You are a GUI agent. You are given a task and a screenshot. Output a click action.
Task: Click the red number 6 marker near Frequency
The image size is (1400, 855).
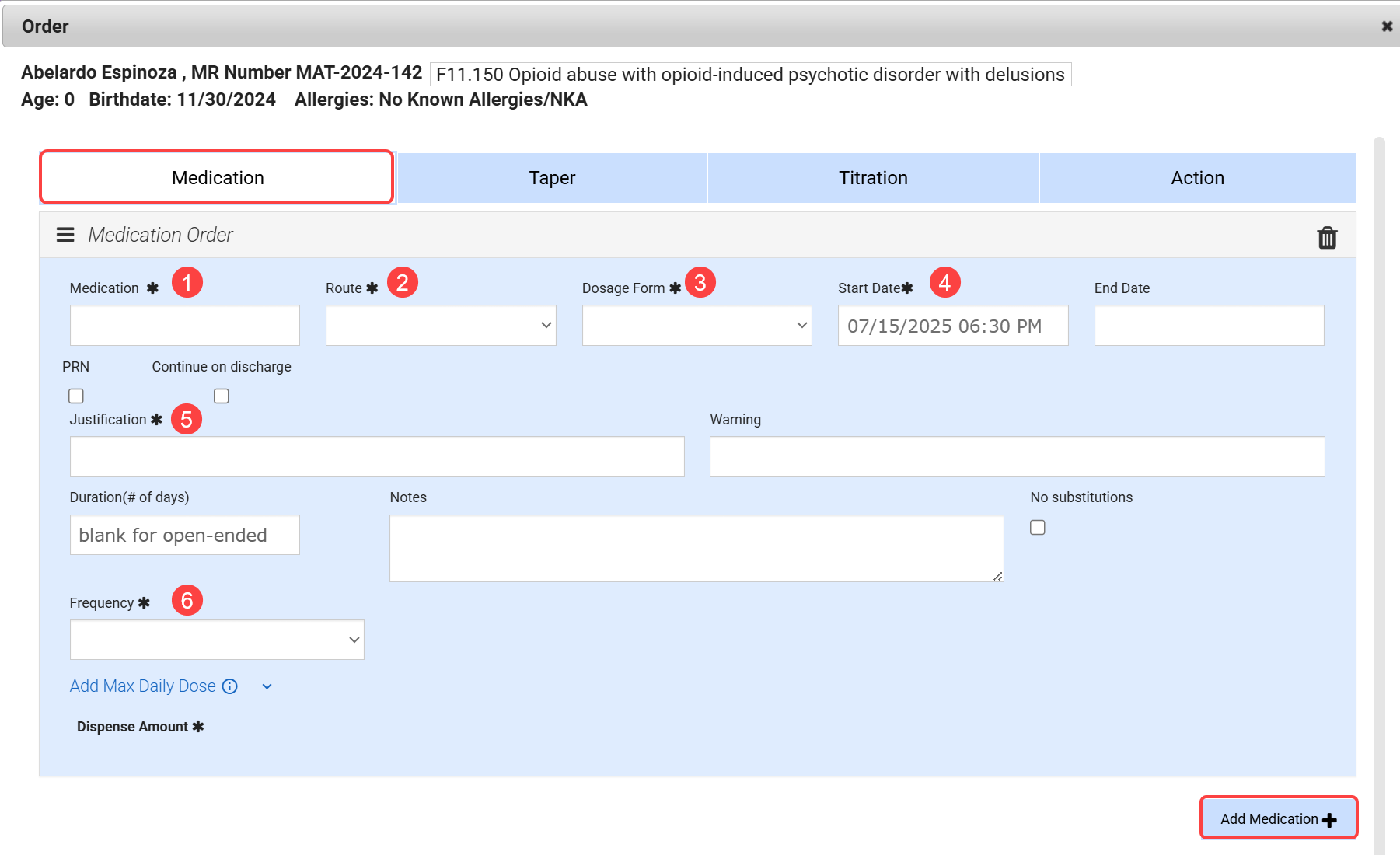[187, 601]
